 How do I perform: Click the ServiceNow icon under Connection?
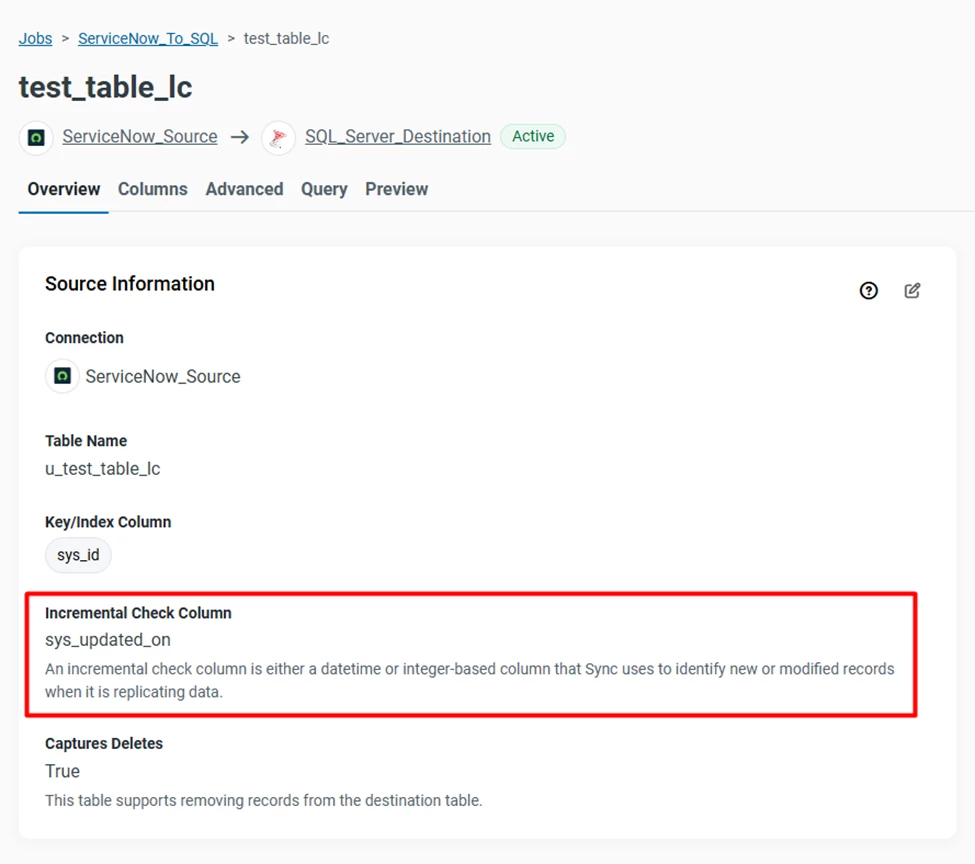[62, 376]
